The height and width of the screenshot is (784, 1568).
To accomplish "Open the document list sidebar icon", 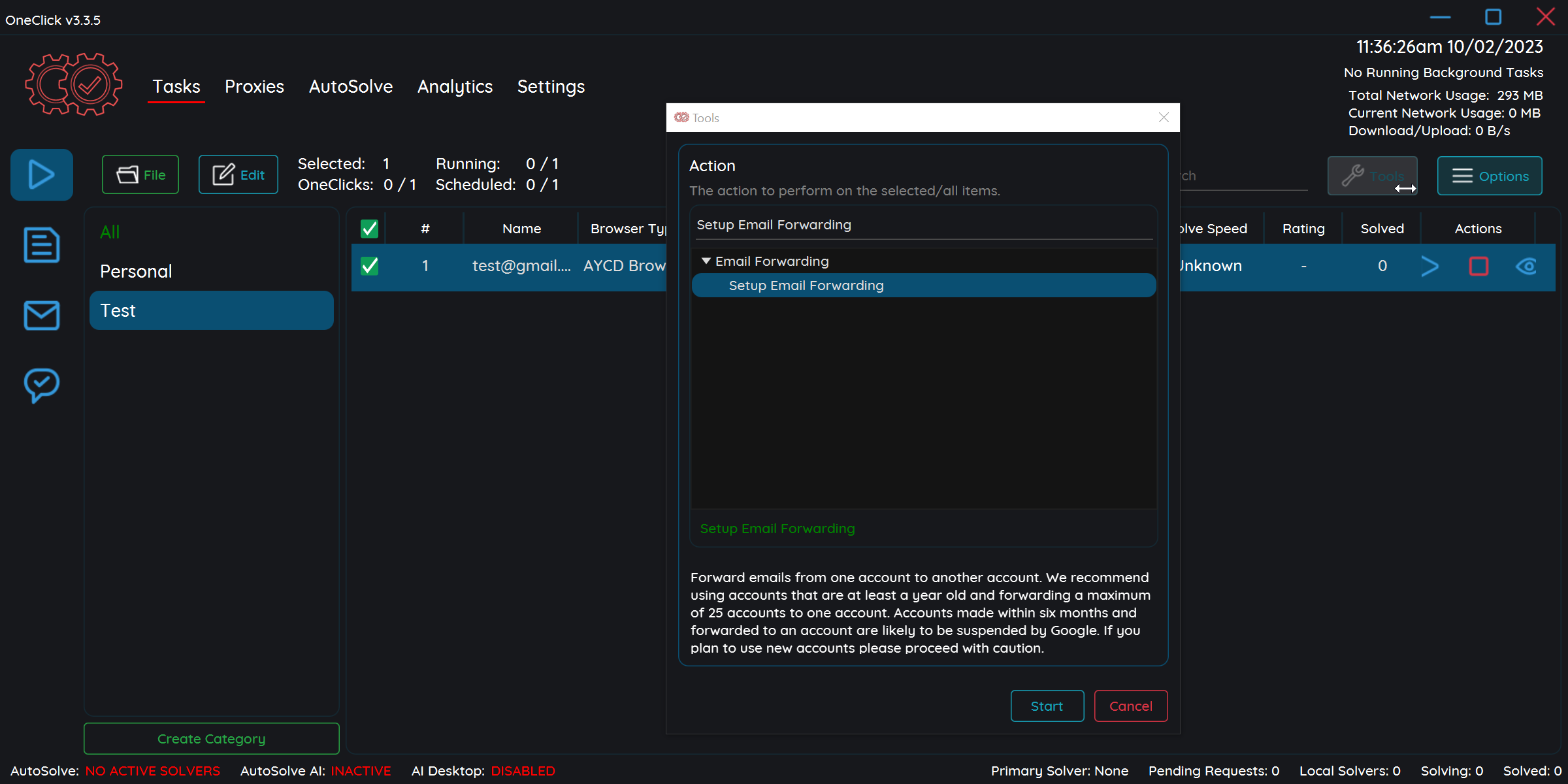I will 41,245.
